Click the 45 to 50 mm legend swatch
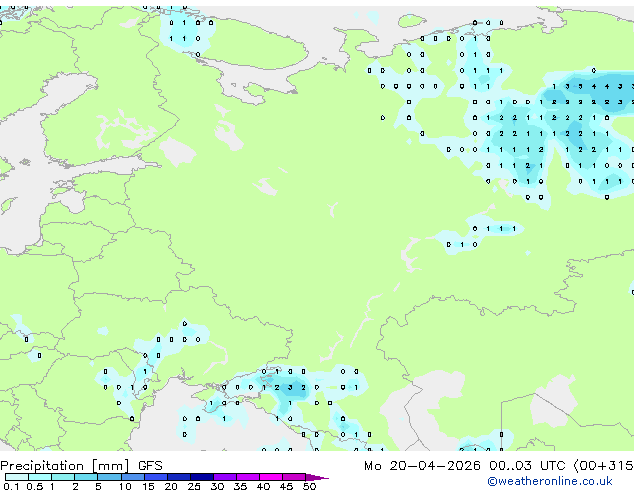 [x=294, y=477]
